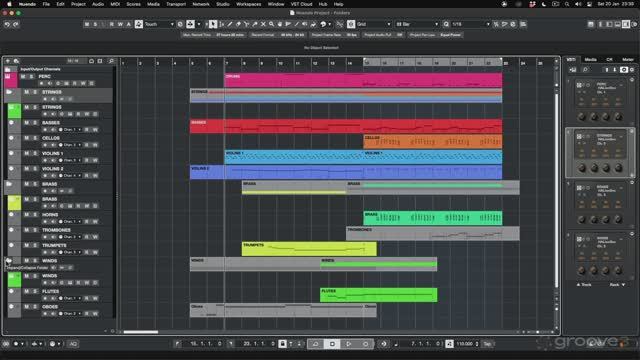
Task: Mute the PERC track
Action: point(23,77)
